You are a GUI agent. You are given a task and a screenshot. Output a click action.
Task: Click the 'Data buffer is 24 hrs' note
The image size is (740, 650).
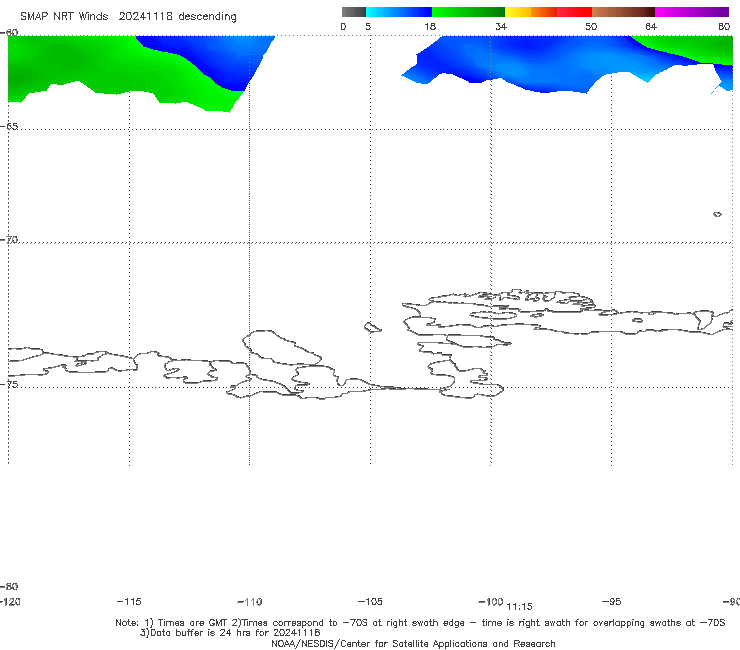click(x=230, y=633)
